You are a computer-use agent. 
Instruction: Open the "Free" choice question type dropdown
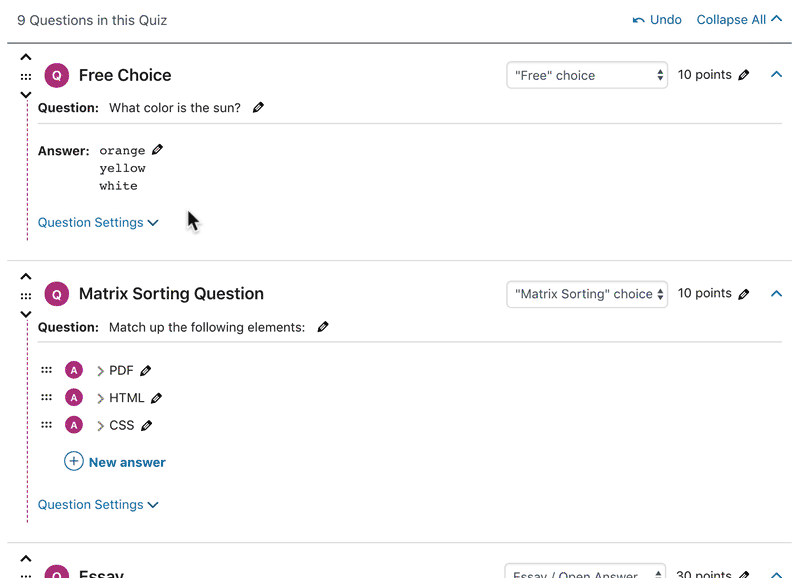pos(586,75)
